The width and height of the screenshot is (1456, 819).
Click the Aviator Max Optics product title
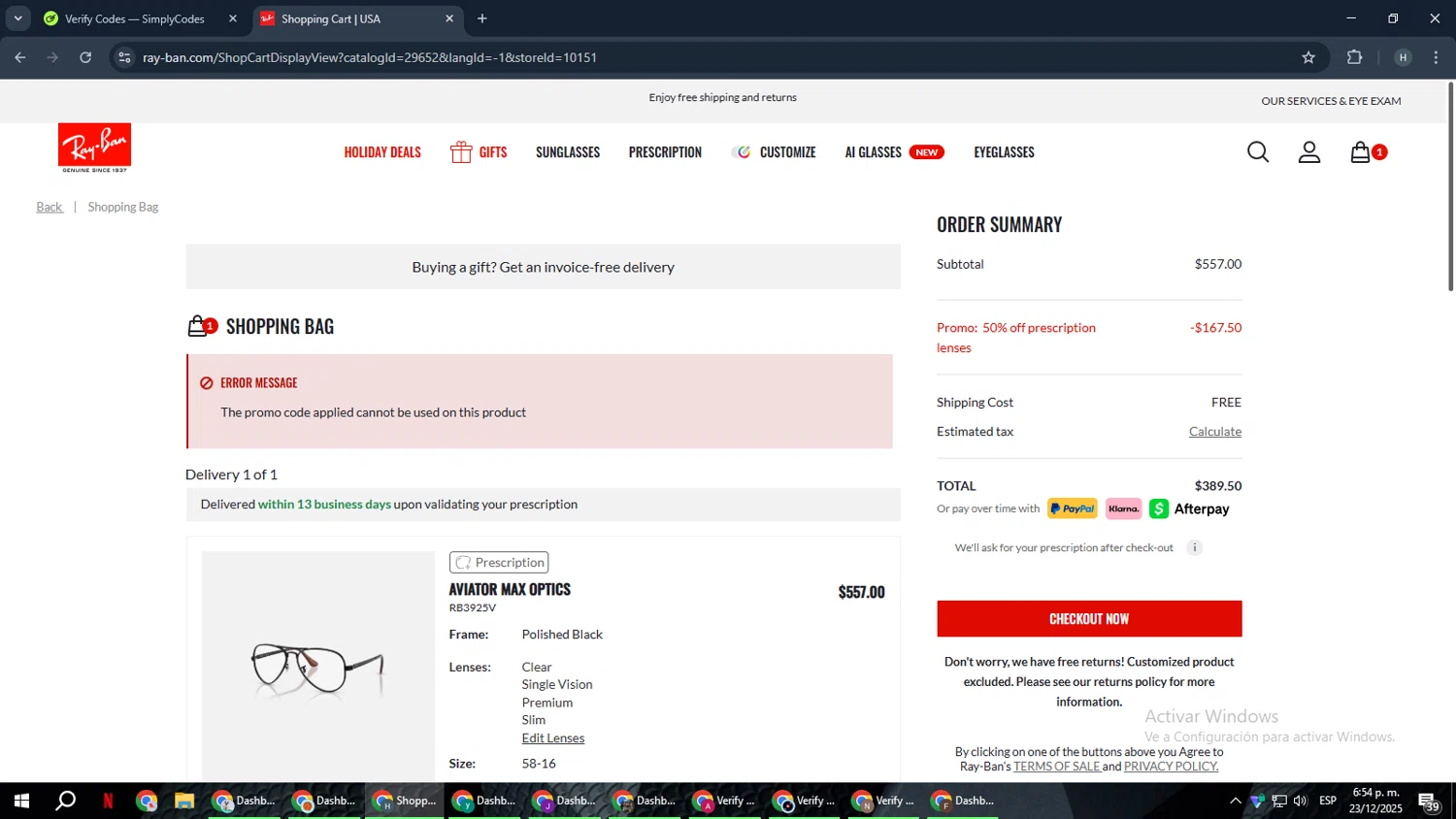pos(510,590)
